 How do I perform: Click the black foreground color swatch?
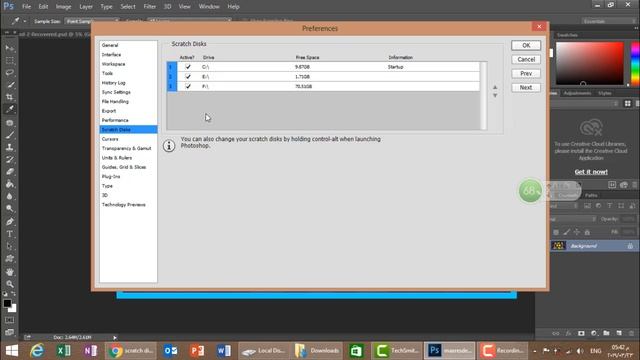7,303
